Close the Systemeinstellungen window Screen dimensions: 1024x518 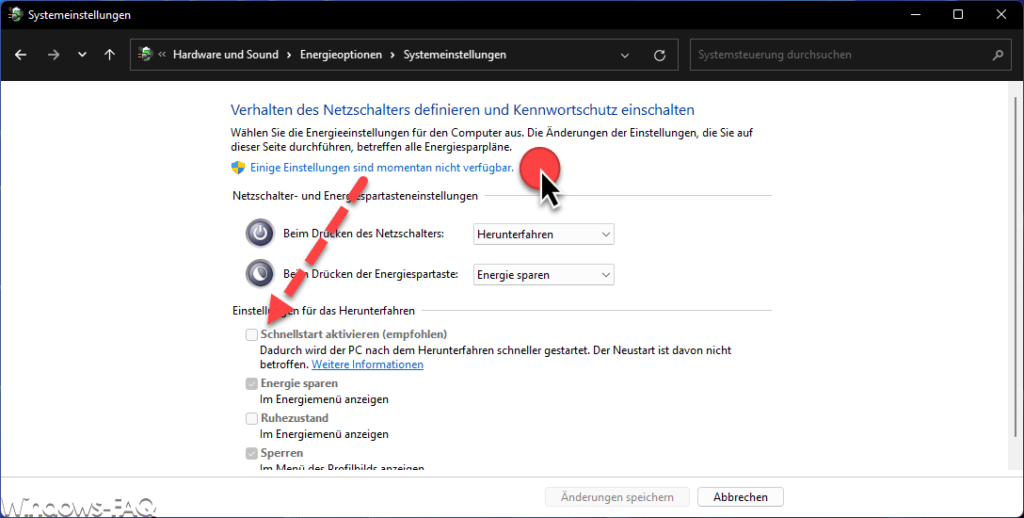pos(1001,14)
